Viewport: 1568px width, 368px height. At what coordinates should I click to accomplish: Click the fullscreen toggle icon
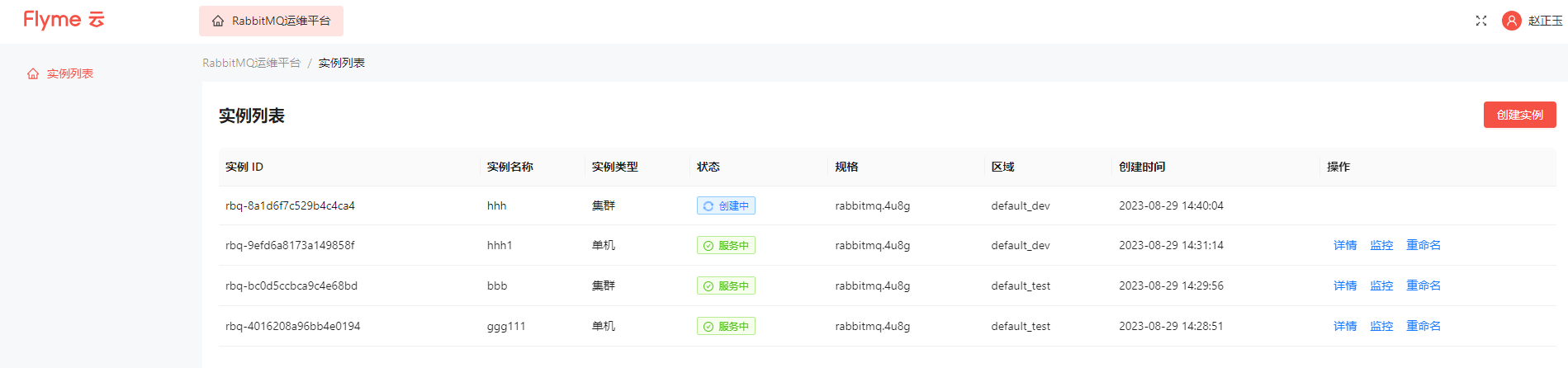pyautogui.click(x=1480, y=21)
